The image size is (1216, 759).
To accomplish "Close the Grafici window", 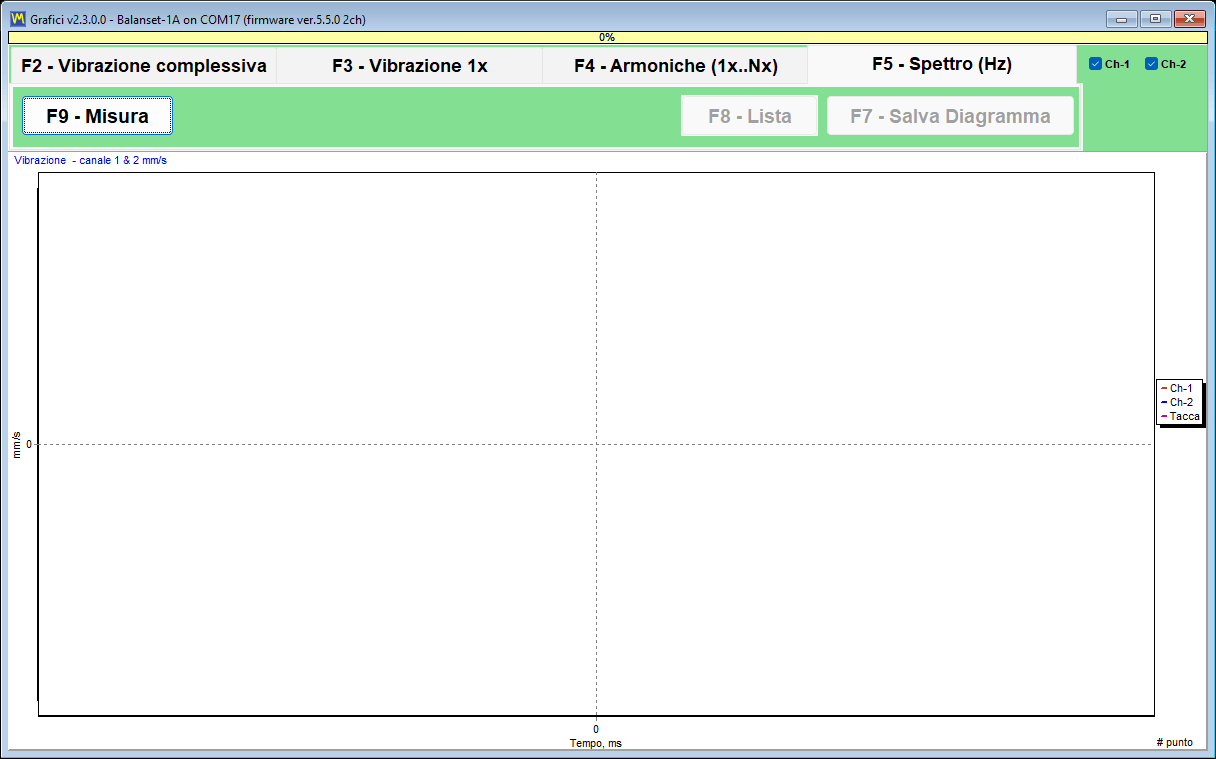I will pos(1189,19).
